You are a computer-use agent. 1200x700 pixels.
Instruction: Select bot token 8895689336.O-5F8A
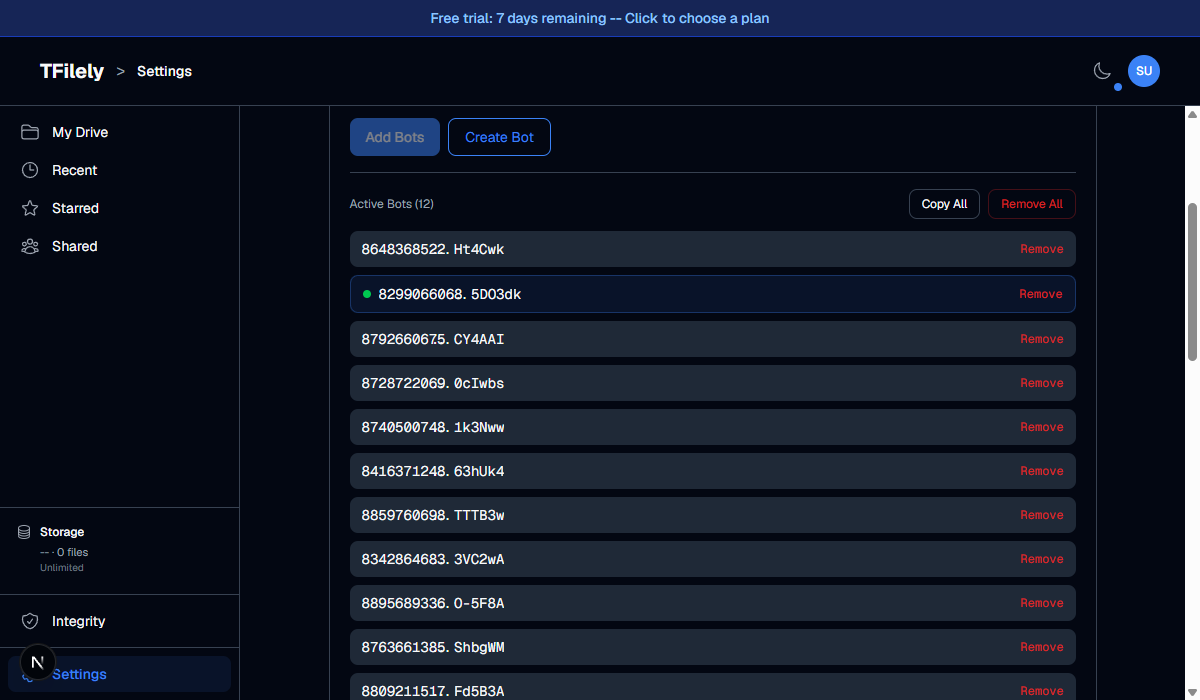[433, 603]
